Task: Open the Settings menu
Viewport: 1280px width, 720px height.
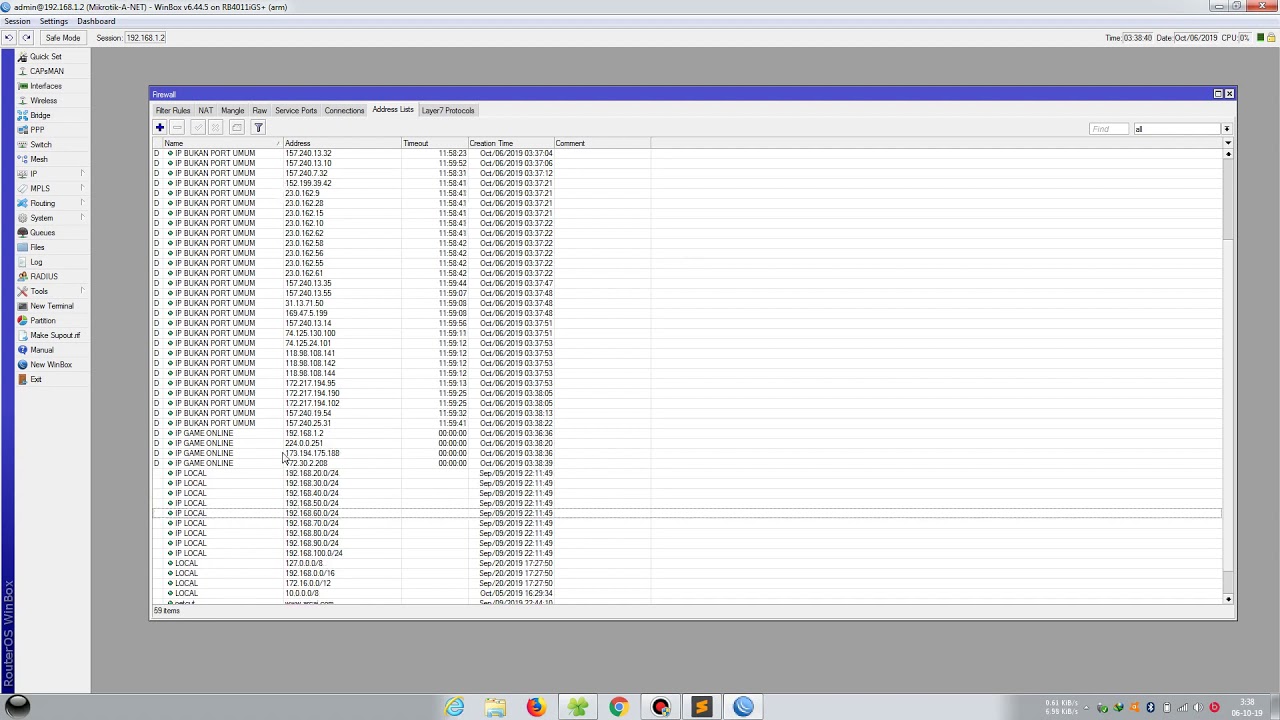Action: click(x=54, y=21)
